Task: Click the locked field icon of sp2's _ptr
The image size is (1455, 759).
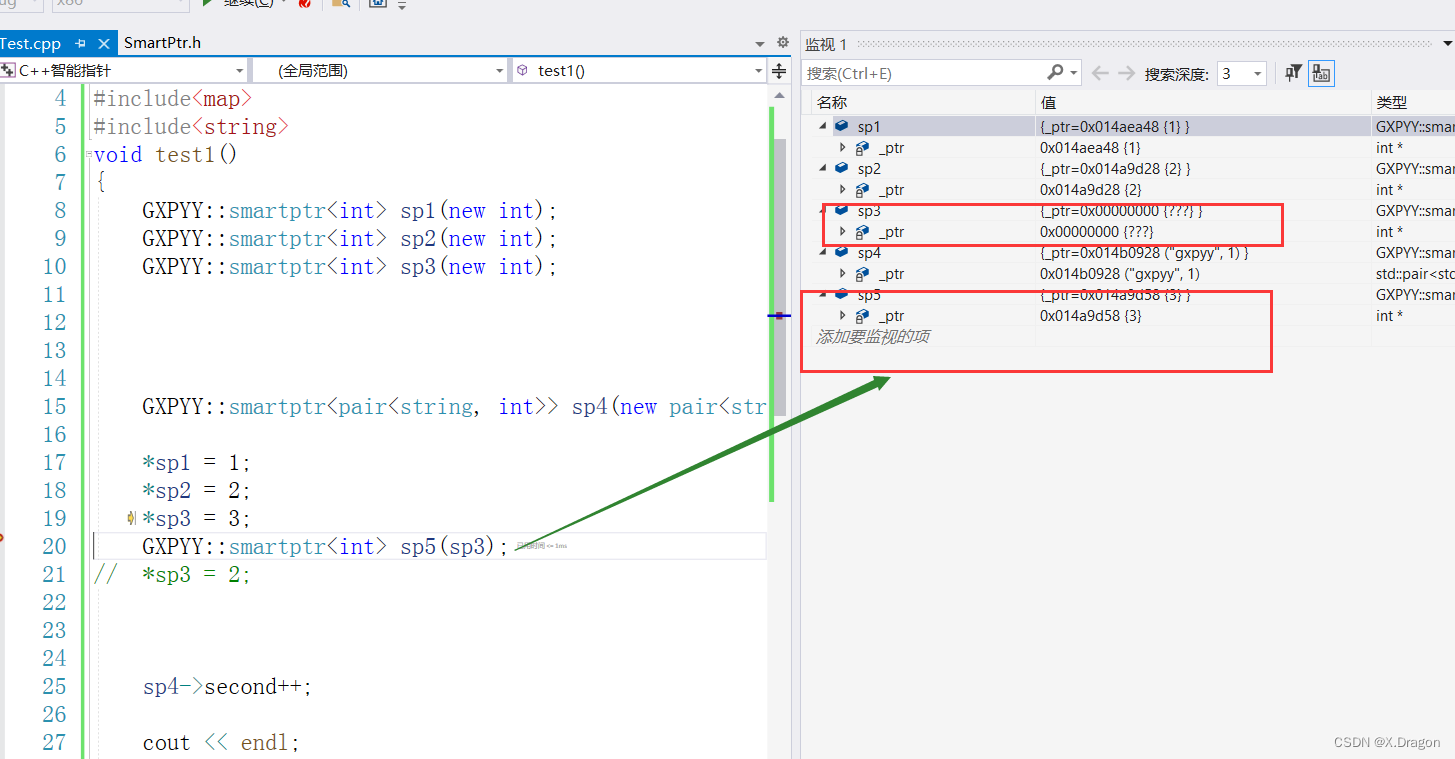Action: coord(862,189)
